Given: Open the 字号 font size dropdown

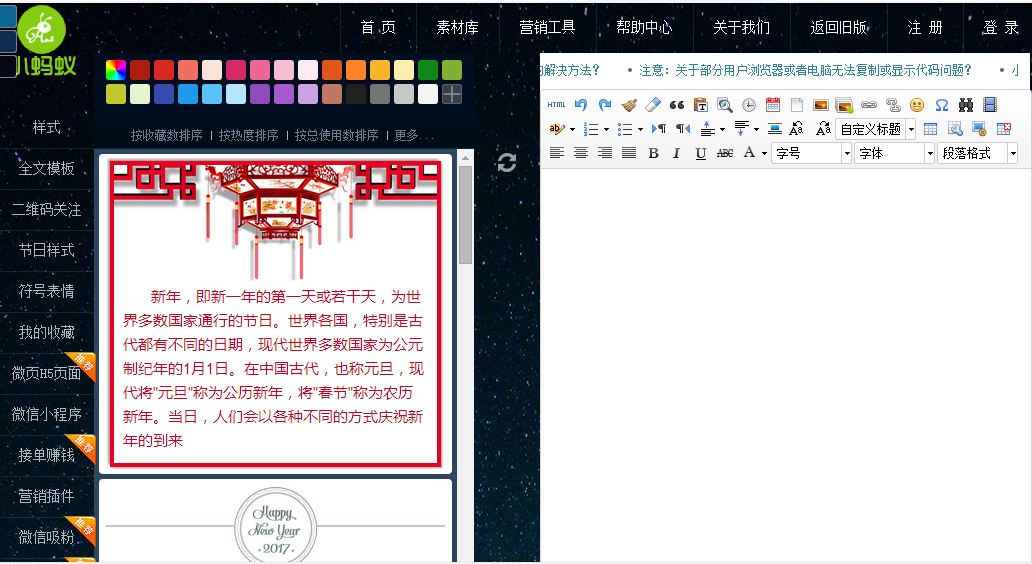Looking at the screenshot, I should [811, 153].
